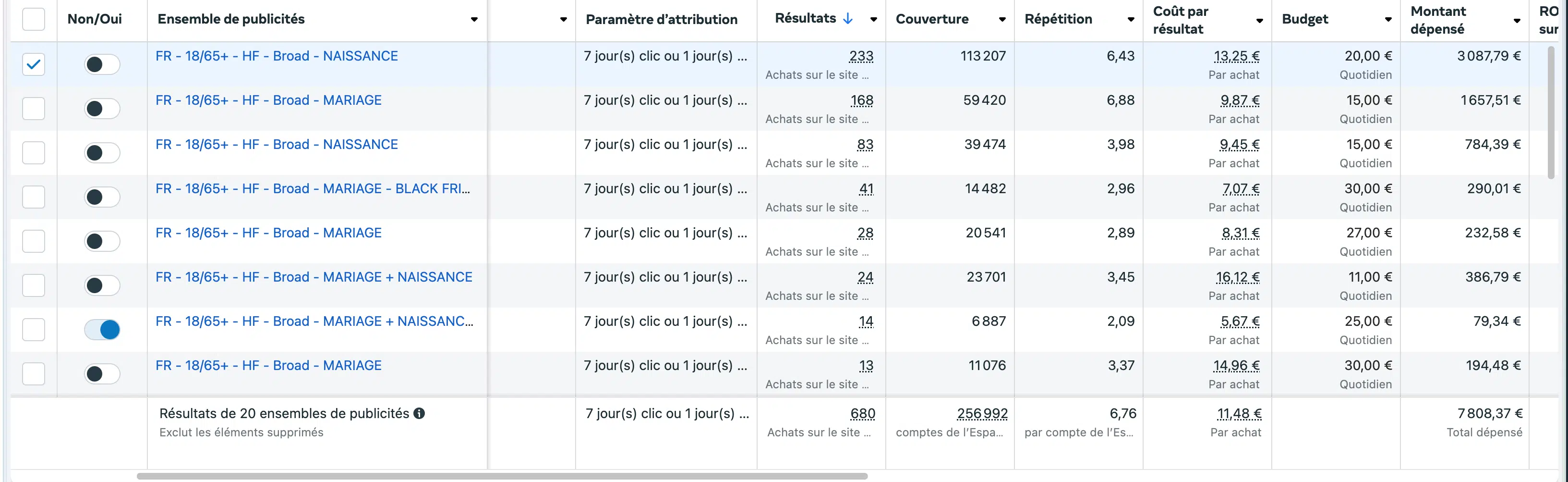
Task: Open the MARIAGE + NAISSANCE ad set link
Action: tap(314, 277)
